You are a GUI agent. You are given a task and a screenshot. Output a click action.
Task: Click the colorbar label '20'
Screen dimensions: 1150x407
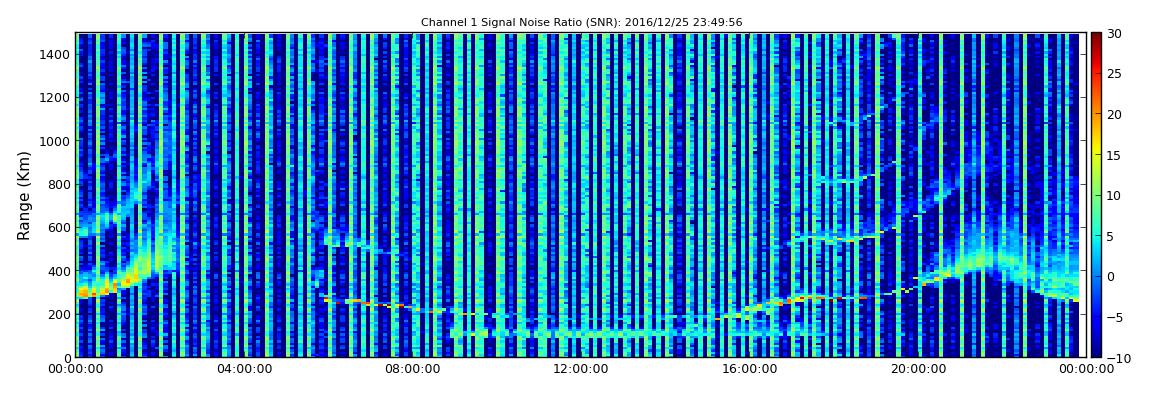point(1114,114)
